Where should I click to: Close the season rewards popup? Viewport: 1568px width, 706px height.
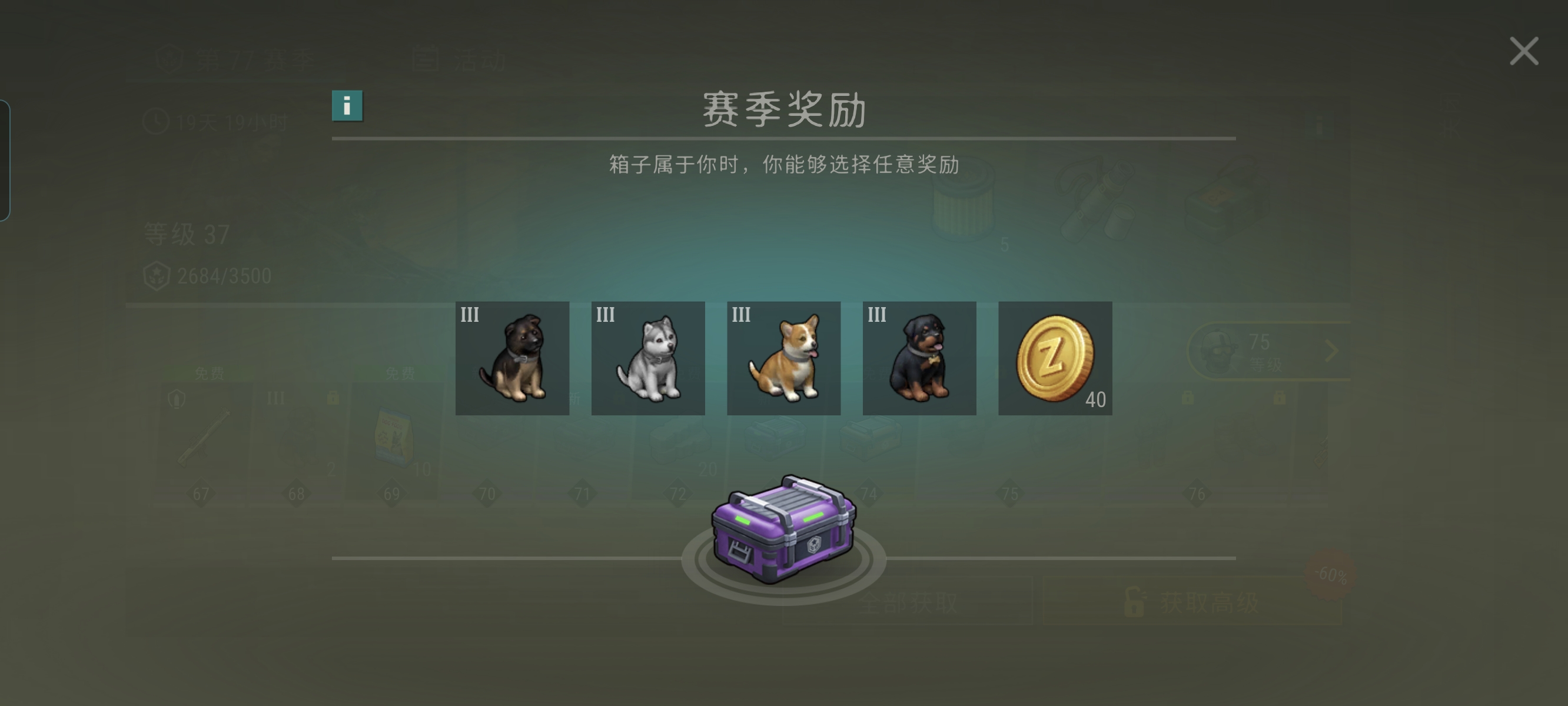coord(1524,51)
